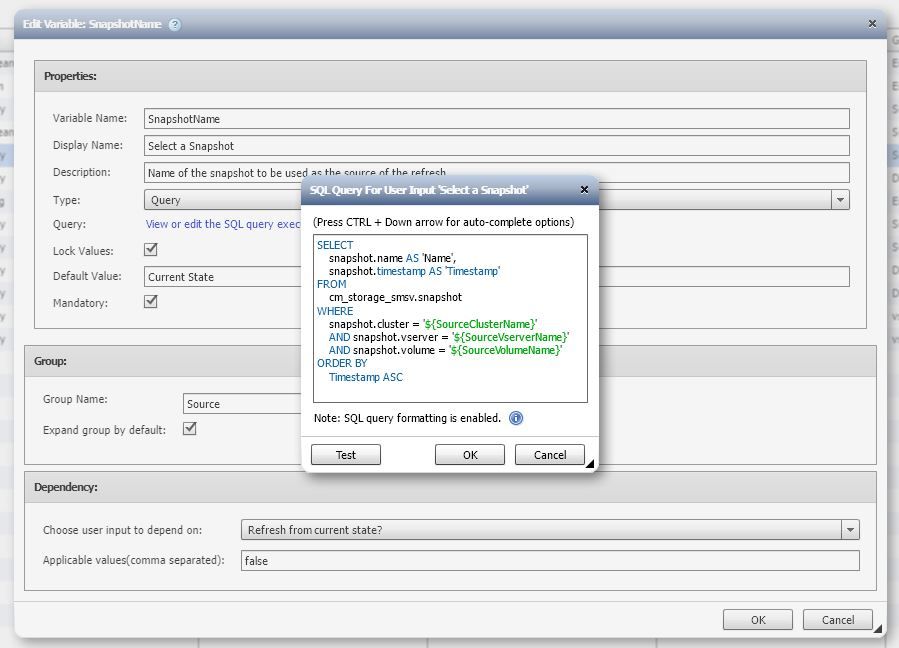Close the Edit Variable dialog

(872, 24)
